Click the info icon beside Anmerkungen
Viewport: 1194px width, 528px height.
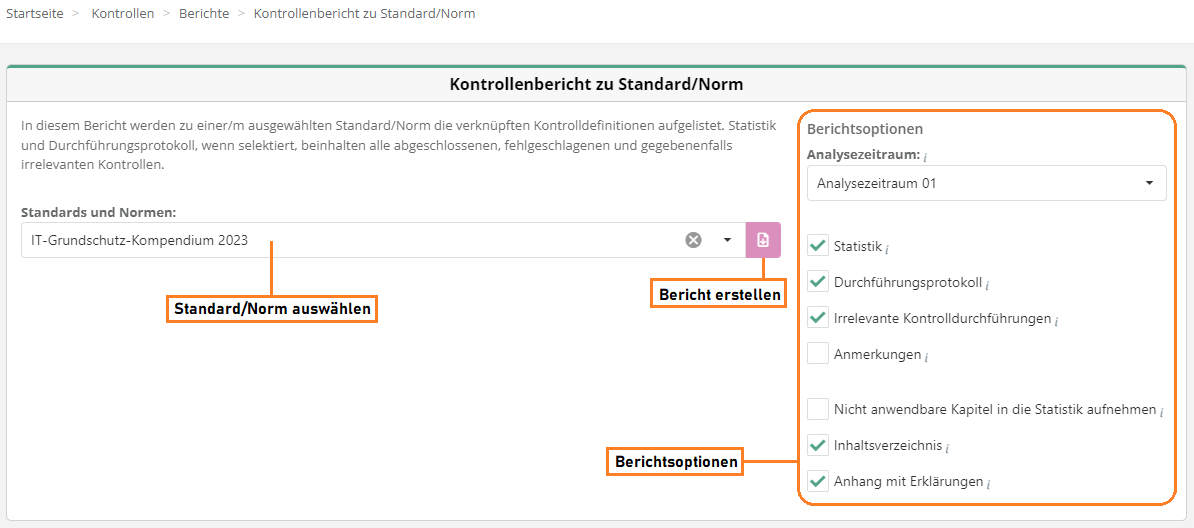(927, 357)
